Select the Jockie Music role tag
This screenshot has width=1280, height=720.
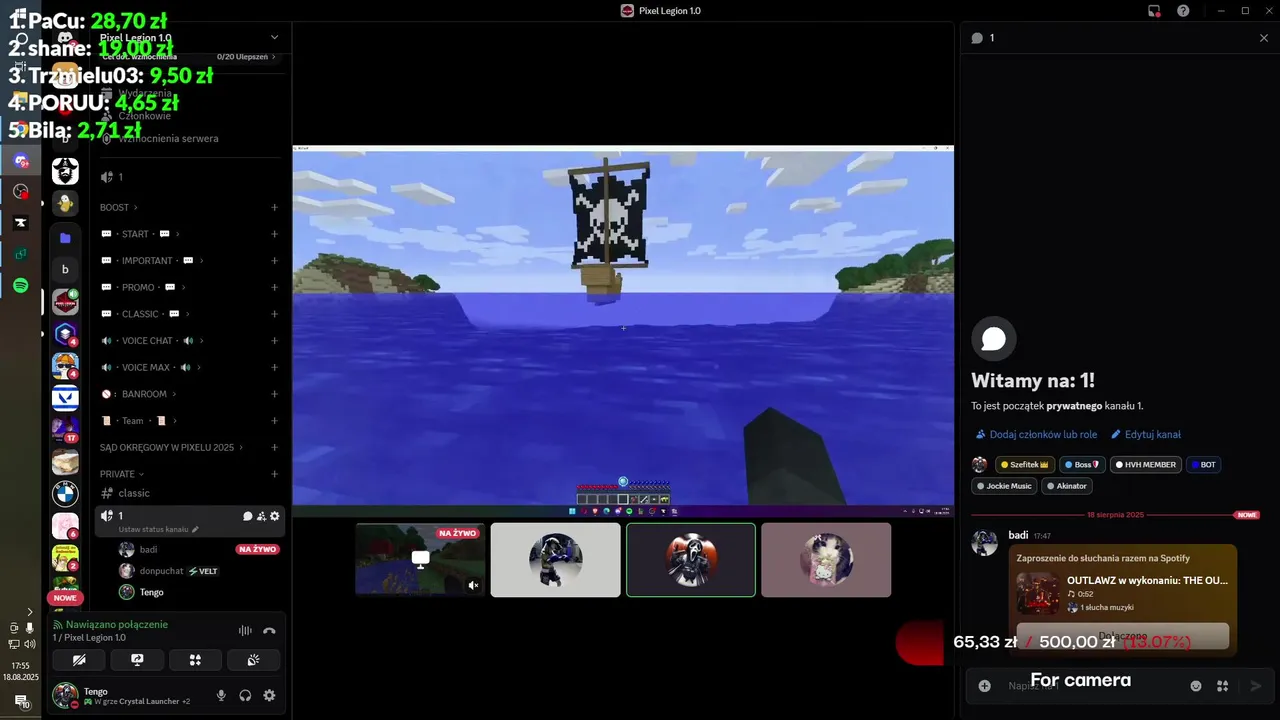coord(1004,486)
